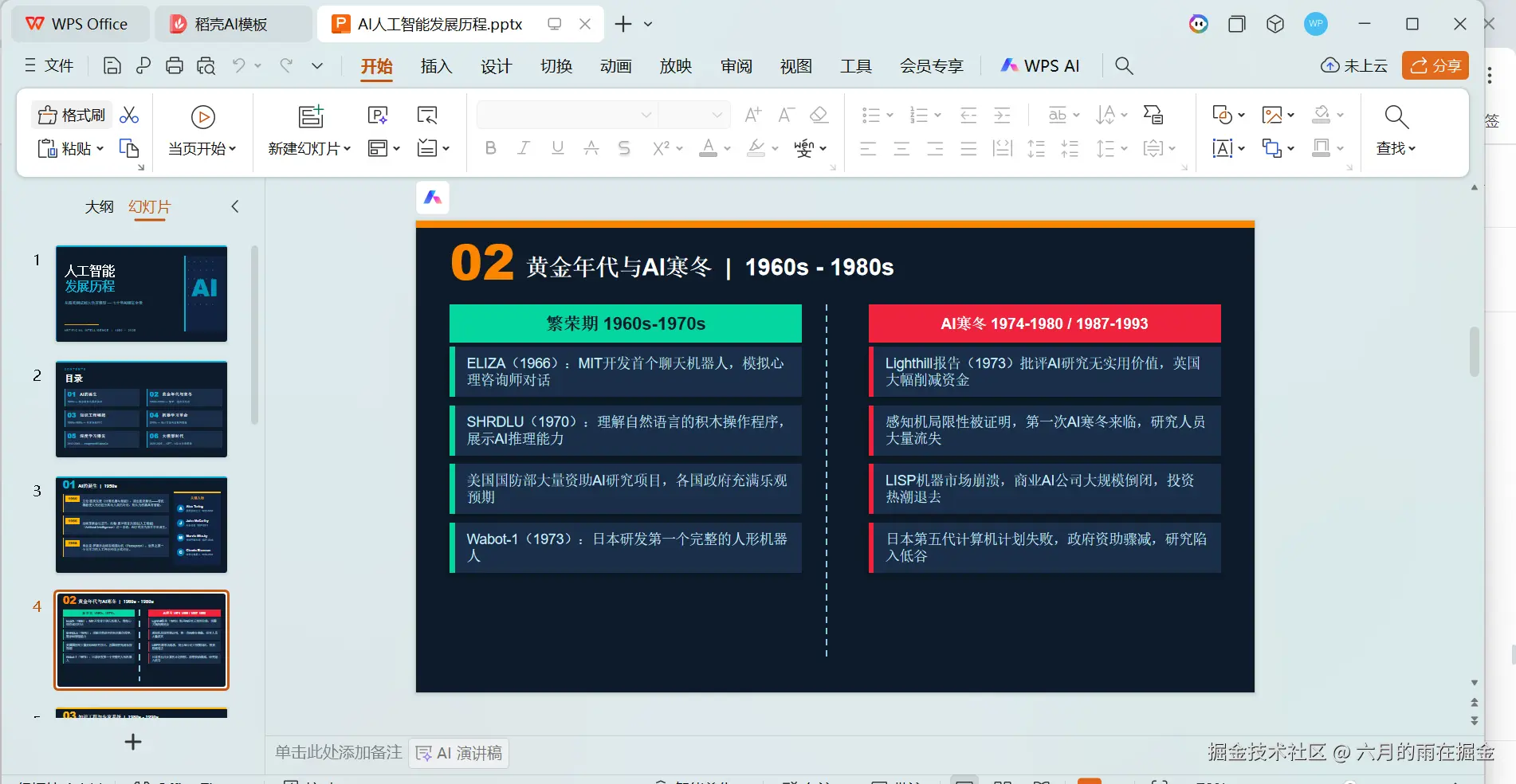Image resolution: width=1516 pixels, height=784 pixels.
Task: Click the slide reset icon in ribbon
Action: (x=427, y=116)
